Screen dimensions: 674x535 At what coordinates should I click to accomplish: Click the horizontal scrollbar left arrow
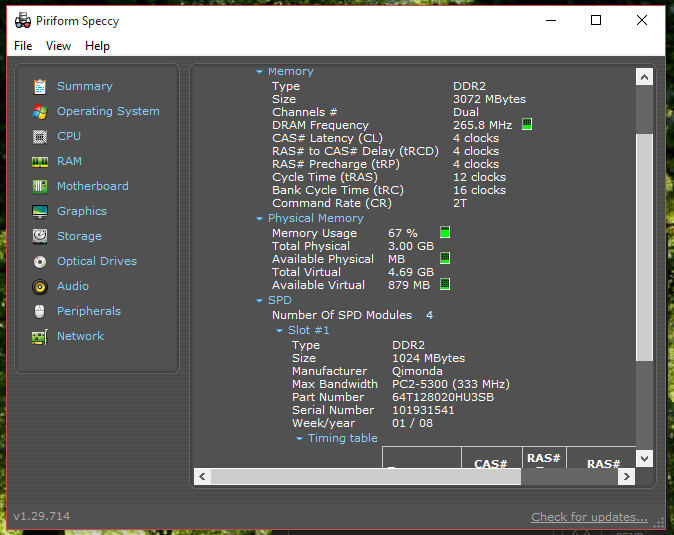(x=202, y=477)
